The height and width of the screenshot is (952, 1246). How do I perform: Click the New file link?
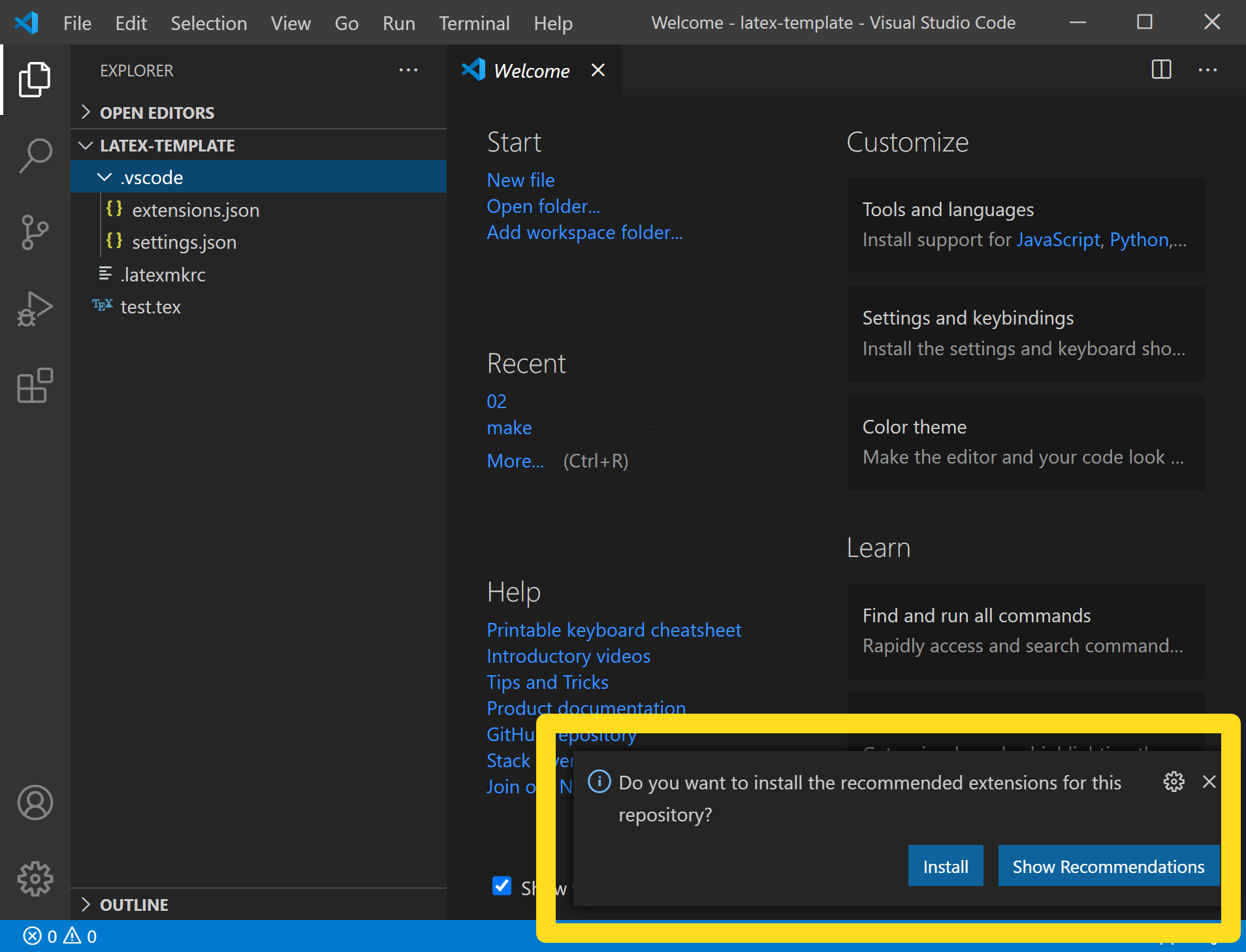click(520, 180)
